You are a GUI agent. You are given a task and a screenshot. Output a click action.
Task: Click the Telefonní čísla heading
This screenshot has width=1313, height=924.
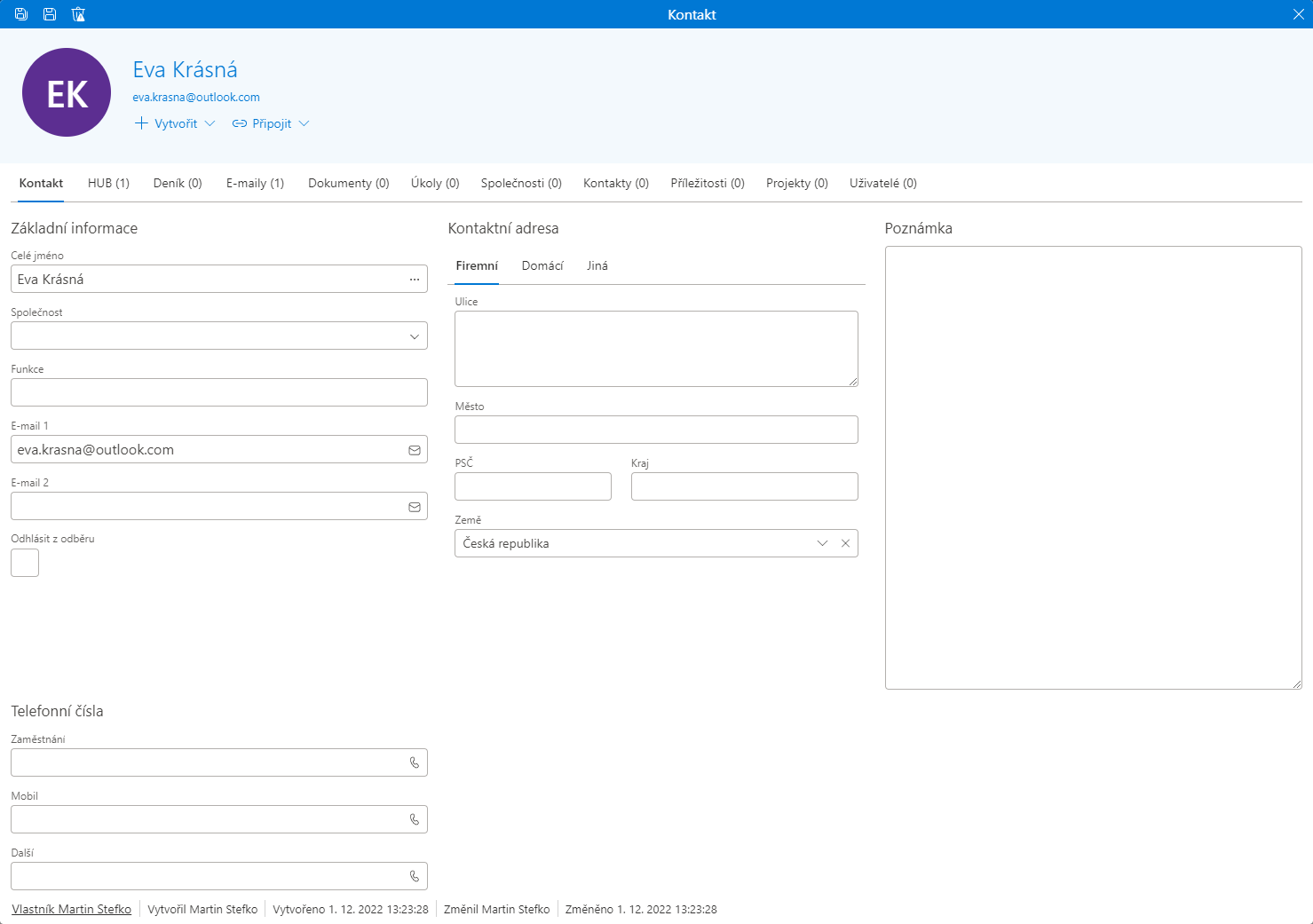point(57,711)
